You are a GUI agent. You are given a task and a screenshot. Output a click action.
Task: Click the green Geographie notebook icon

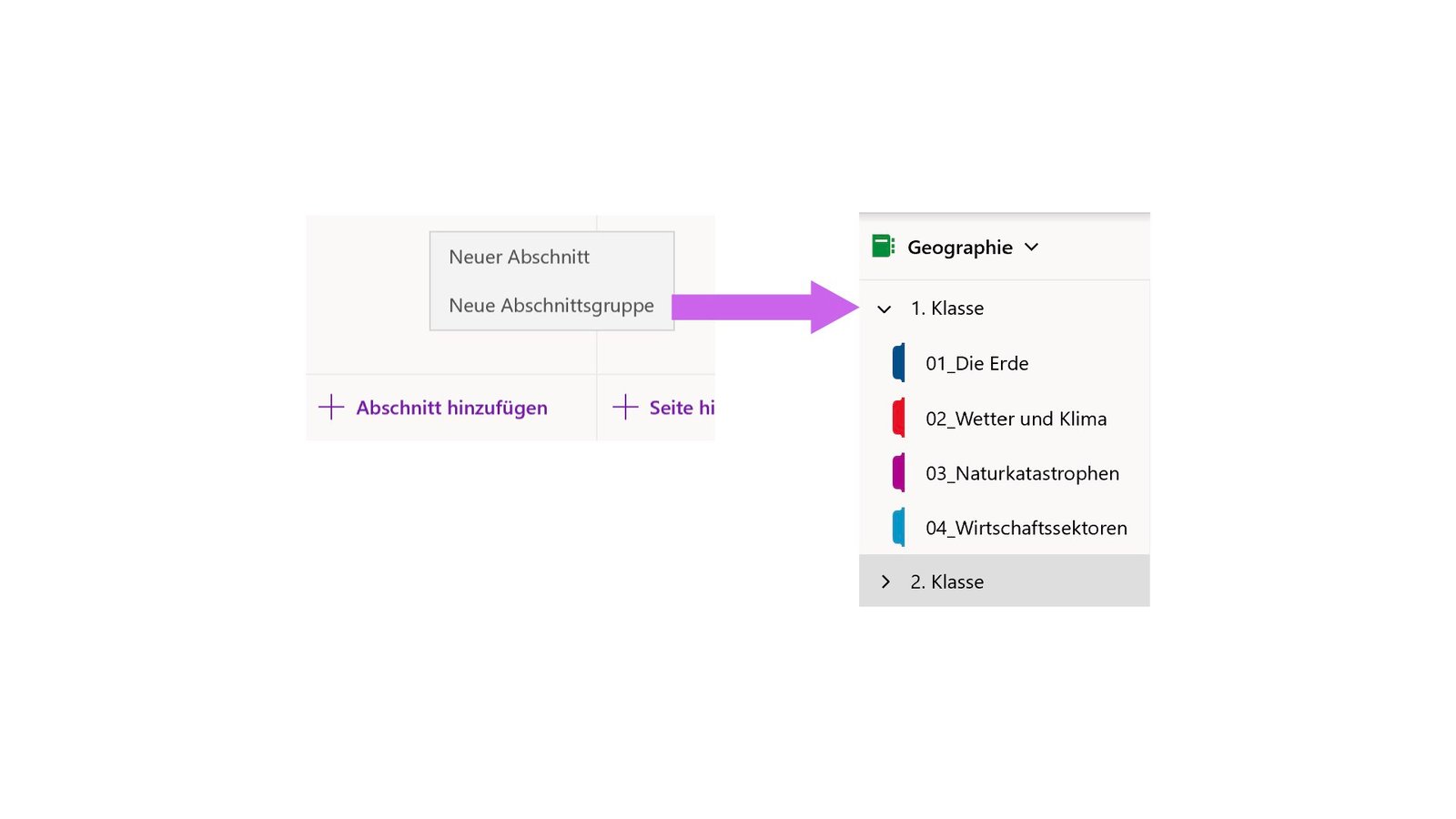pos(883,247)
